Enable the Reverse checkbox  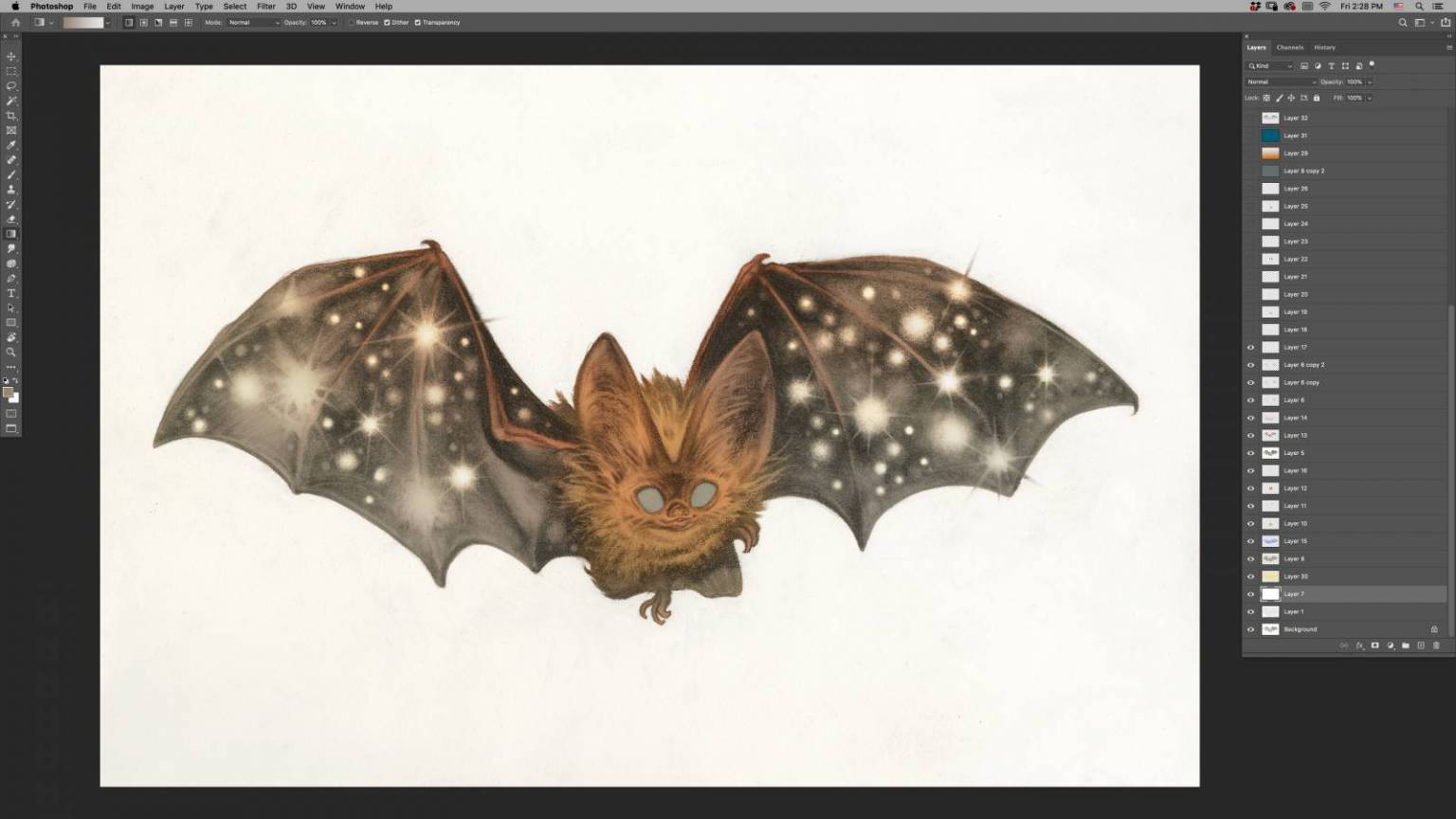[352, 23]
